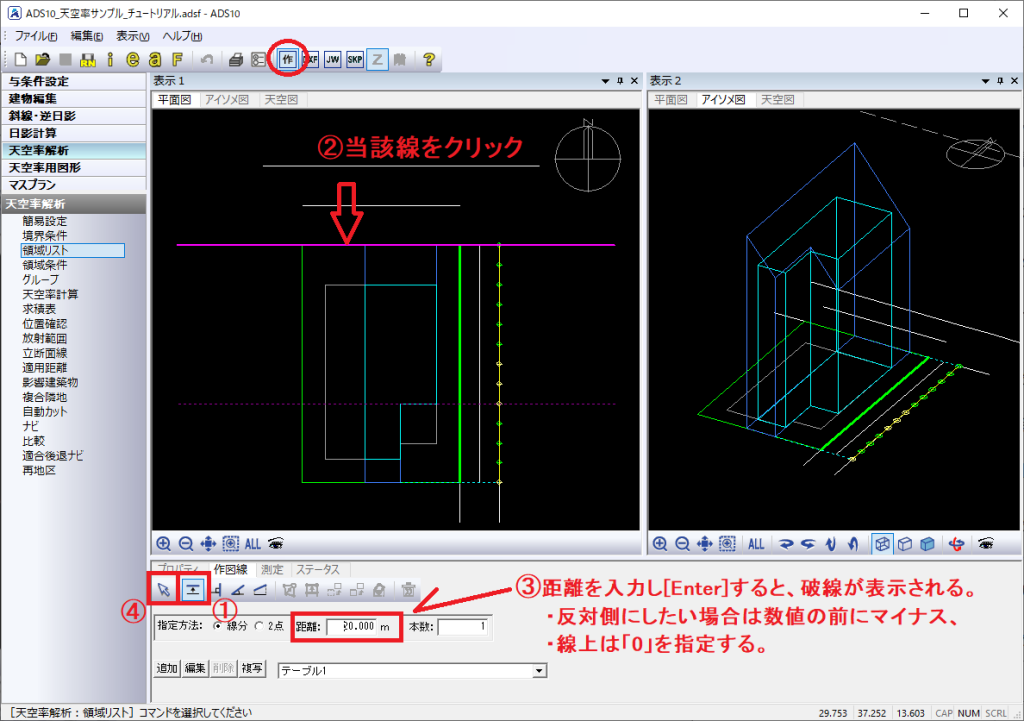Toggle the eye visibility icon in 表示2
This screenshot has width=1024, height=721.
tap(986, 543)
